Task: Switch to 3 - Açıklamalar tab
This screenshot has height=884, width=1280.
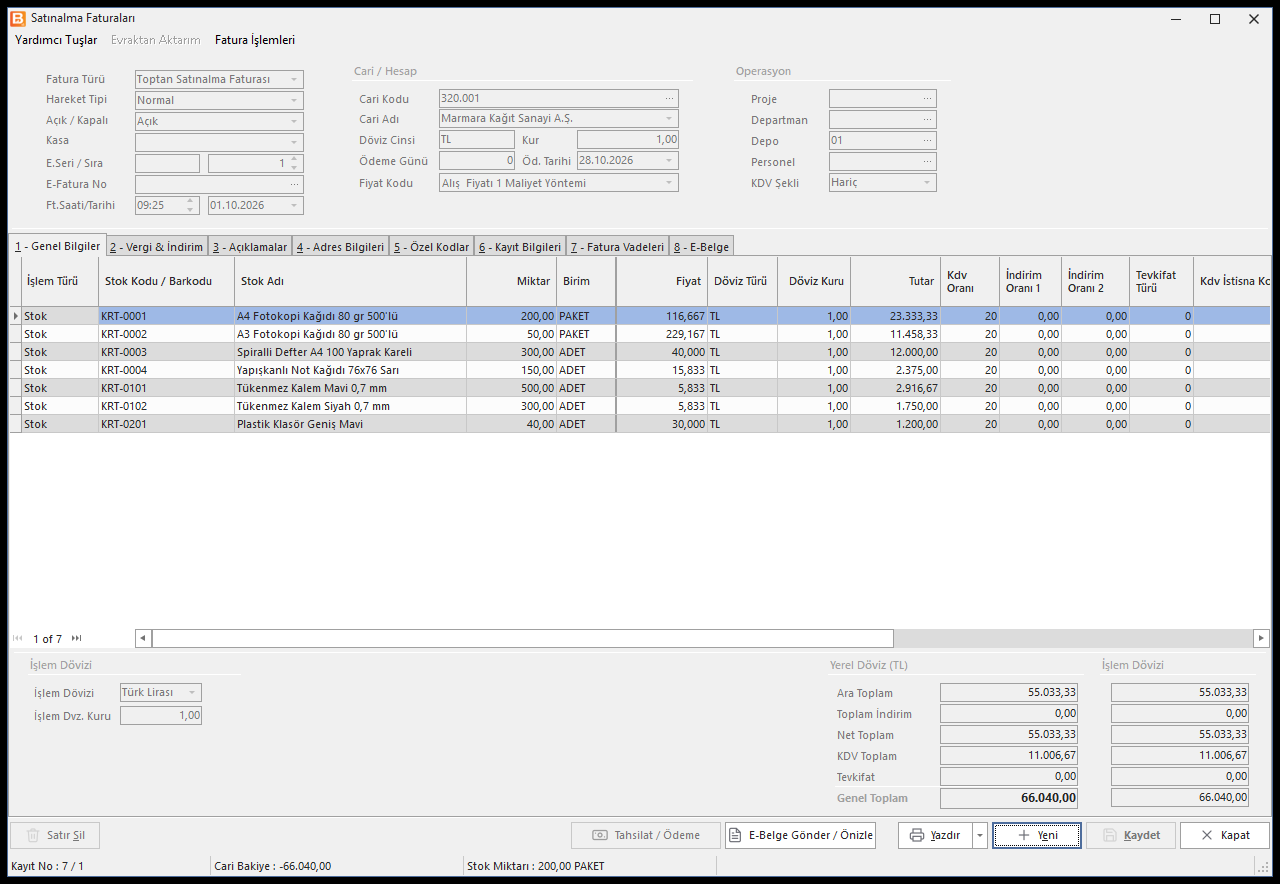Action: click(x=250, y=247)
